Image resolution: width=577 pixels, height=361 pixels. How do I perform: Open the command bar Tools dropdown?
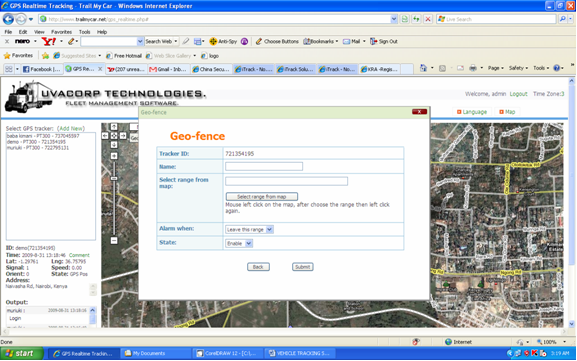click(x=541, y=68)
